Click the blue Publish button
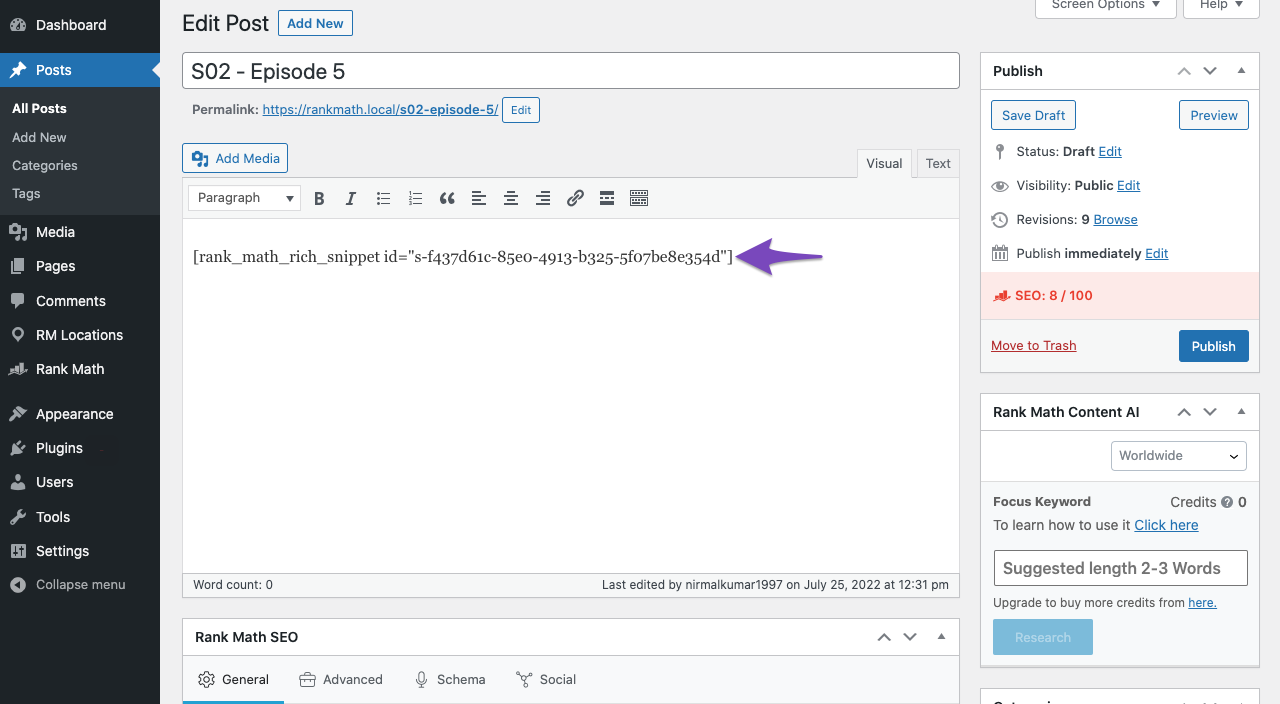 coord(1214,346)
